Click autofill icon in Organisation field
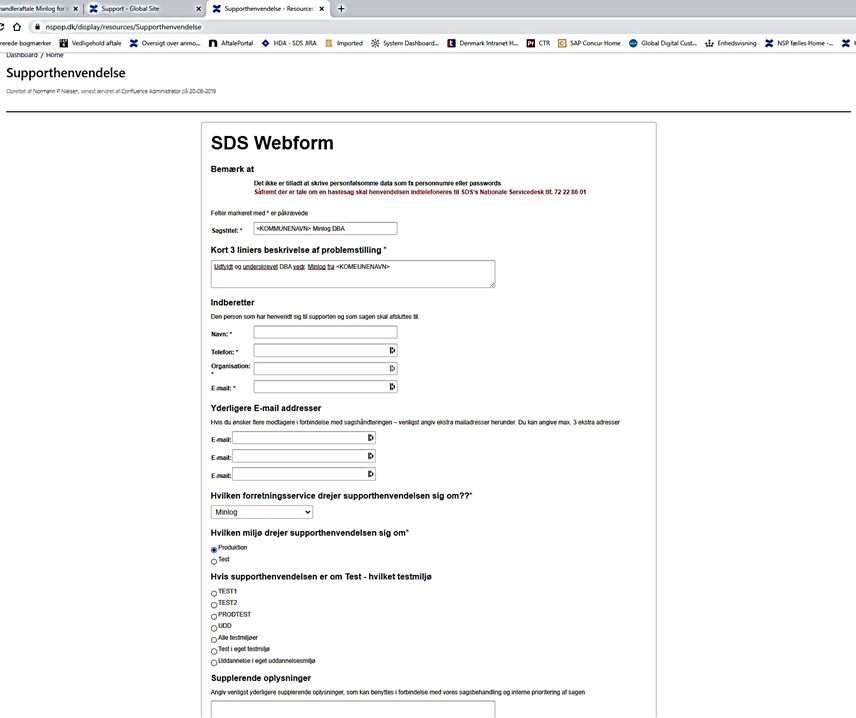856x718 pixels. pos(392,369)
